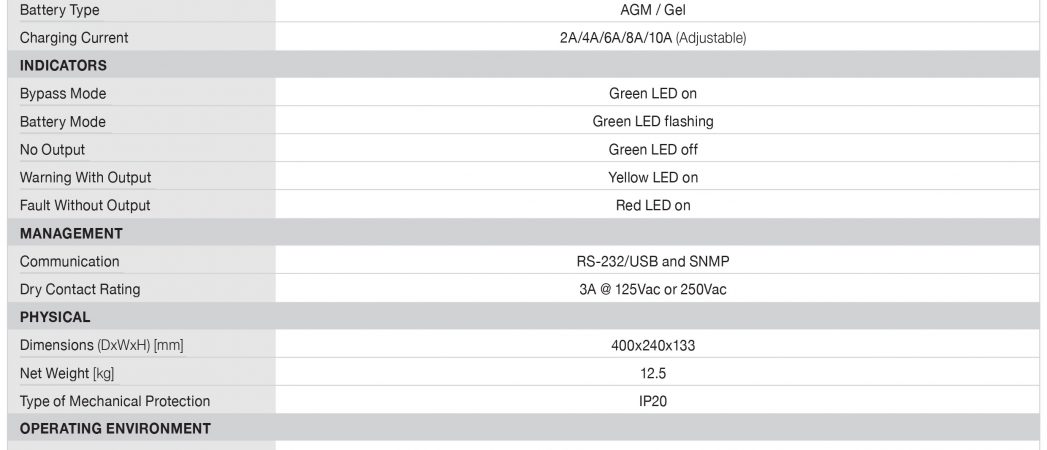Screen dimensions: 1047x450
Task: Select the 3A @ 125Vac or 250Vac text
Action: click(652, 290)
